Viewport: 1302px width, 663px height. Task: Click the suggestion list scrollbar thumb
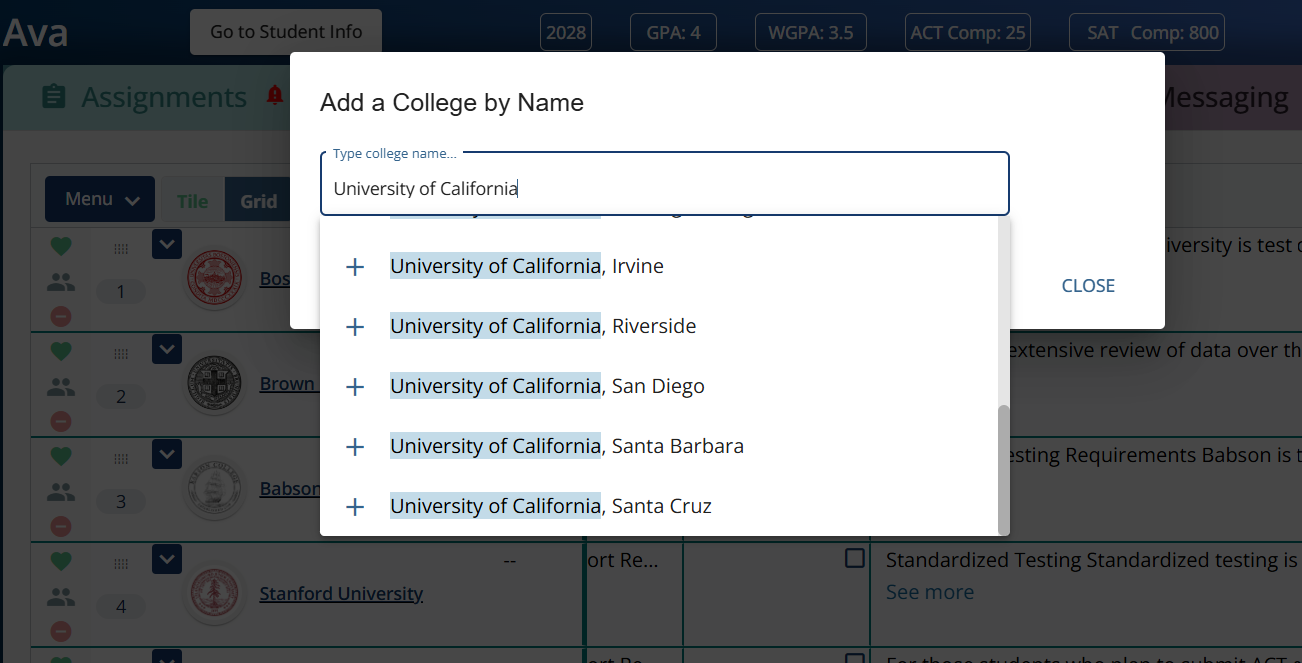(x=1004, y=469)
